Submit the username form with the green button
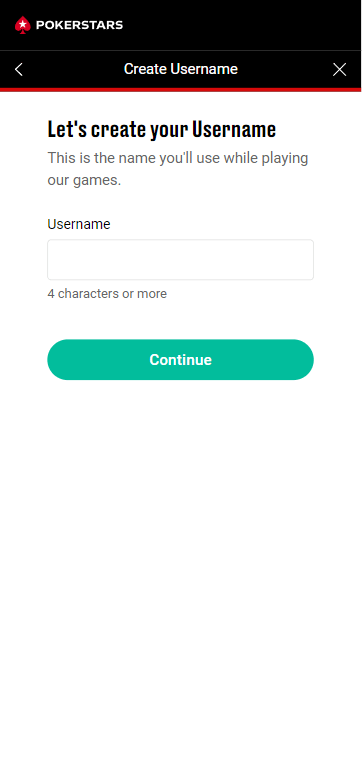 (181, 360)
